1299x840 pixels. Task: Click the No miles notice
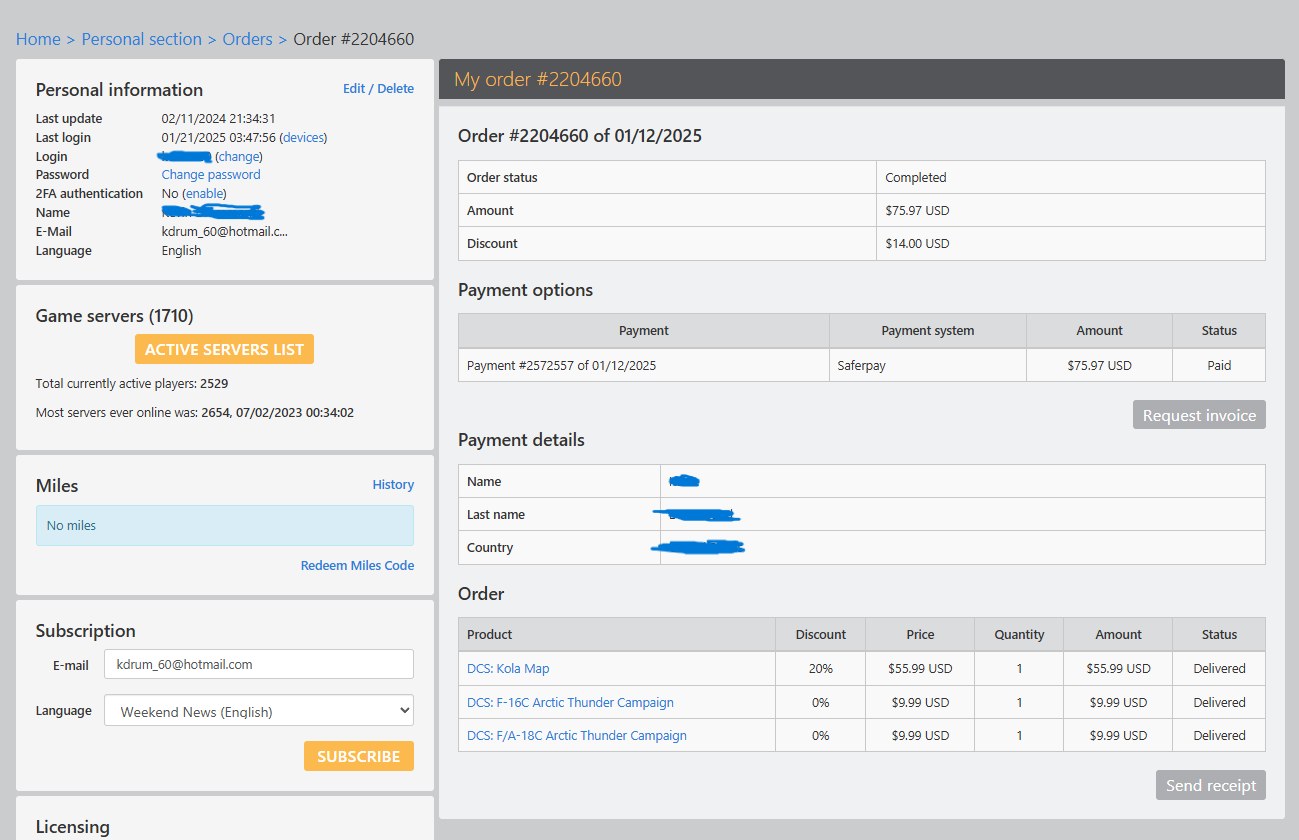[x=225, y=525]
